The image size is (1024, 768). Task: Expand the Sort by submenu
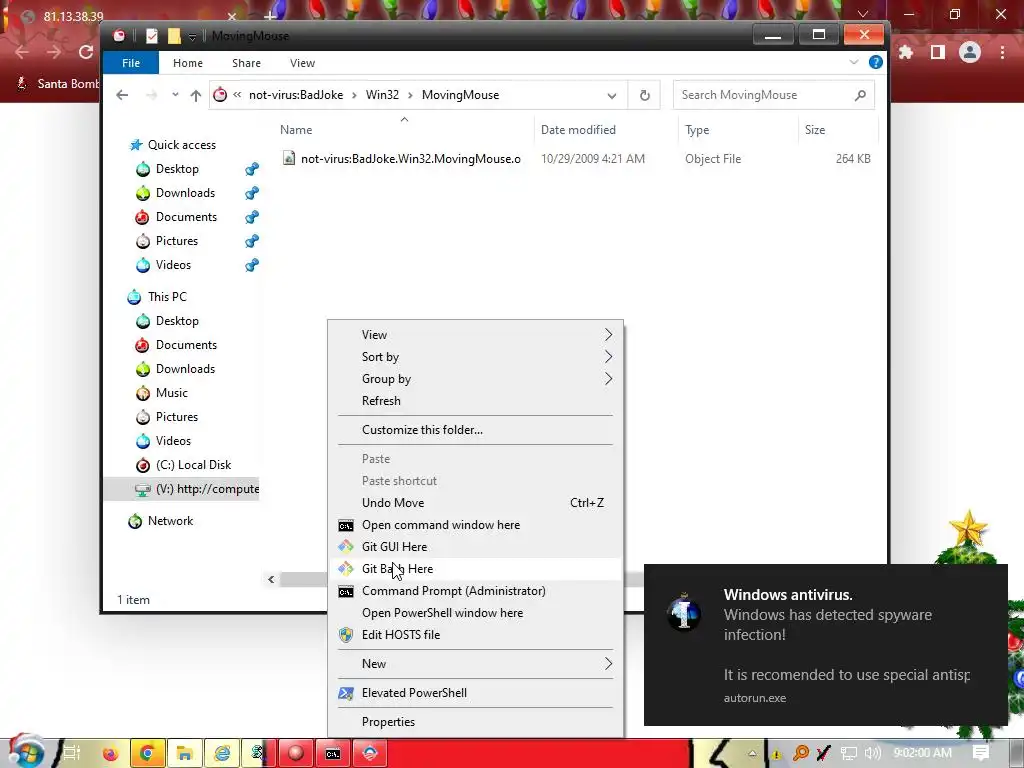click(x=475, y=357)
